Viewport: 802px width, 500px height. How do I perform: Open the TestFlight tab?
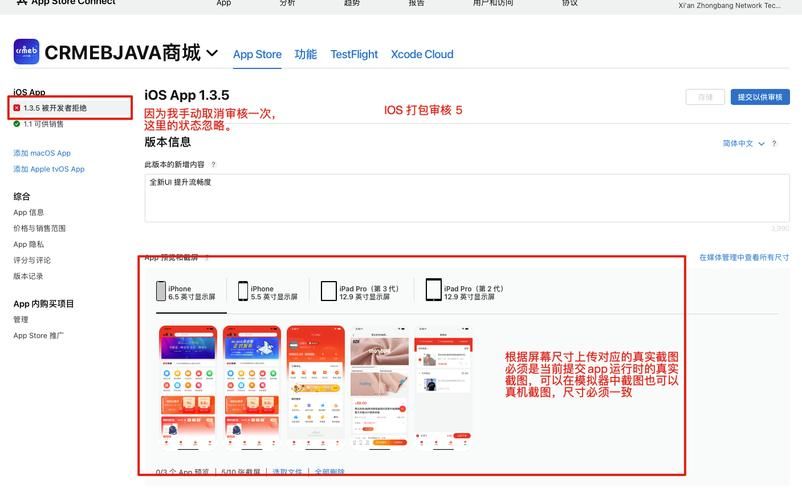point(354,54)
